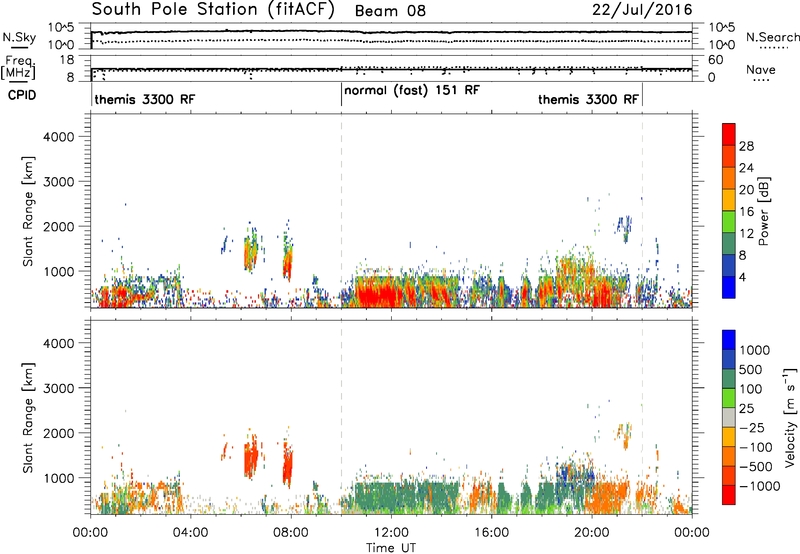The width and height of the screenshot is (800, 554).
Task: Click the first 'themis 3300 RF' label
Action: pyautogui.click(x=145, y=99)
